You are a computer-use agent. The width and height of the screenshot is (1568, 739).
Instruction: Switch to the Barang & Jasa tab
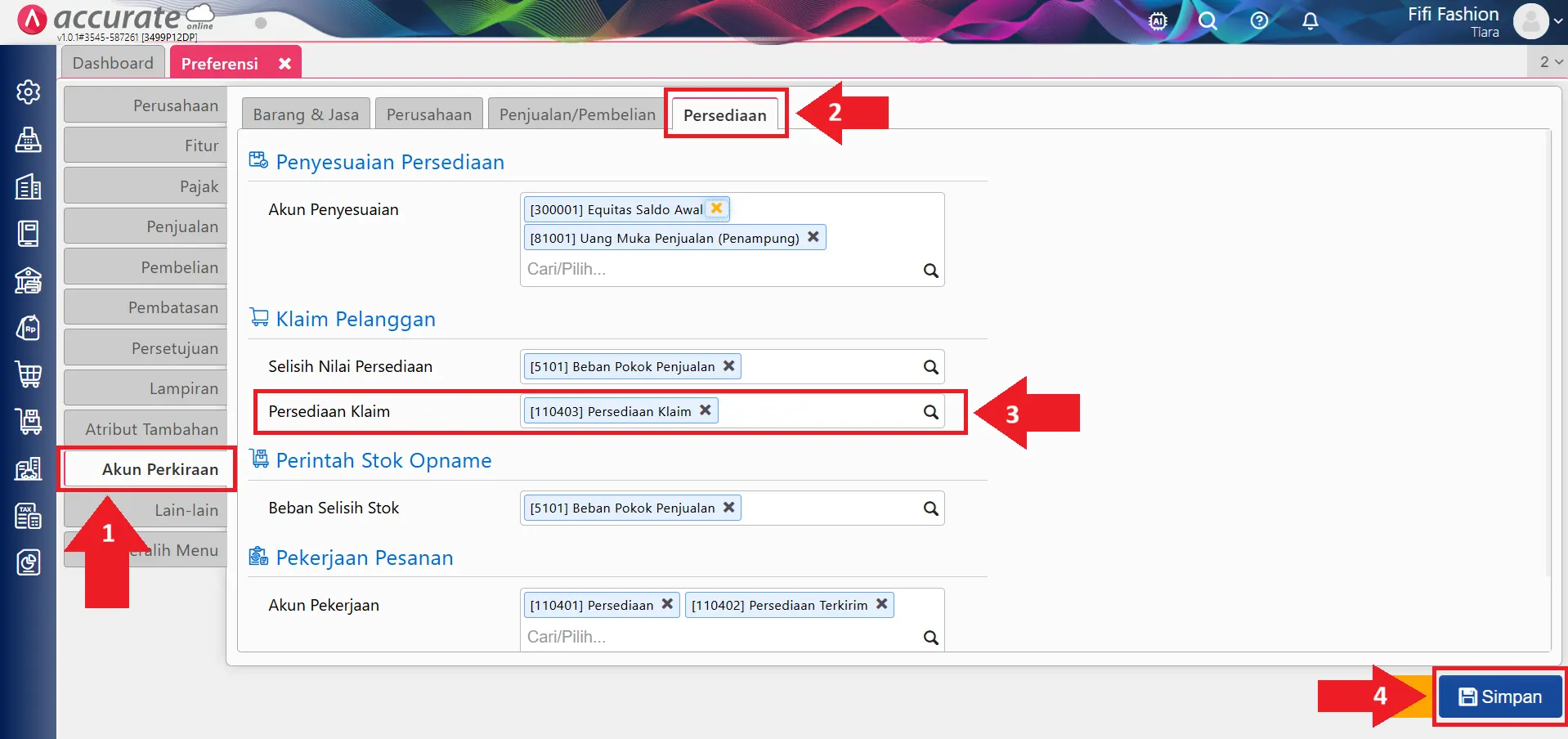pyautogui.click(x=306, y=114)
